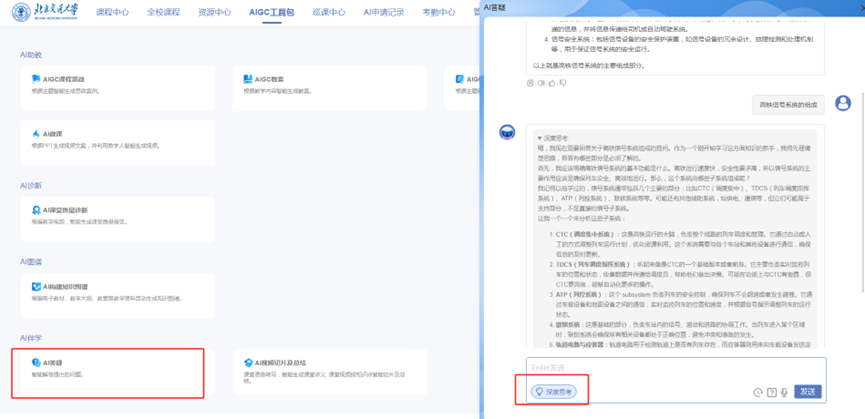Open the AI申请记录 tab
This screenshot has width=865, height=419.
coord(384,13)
